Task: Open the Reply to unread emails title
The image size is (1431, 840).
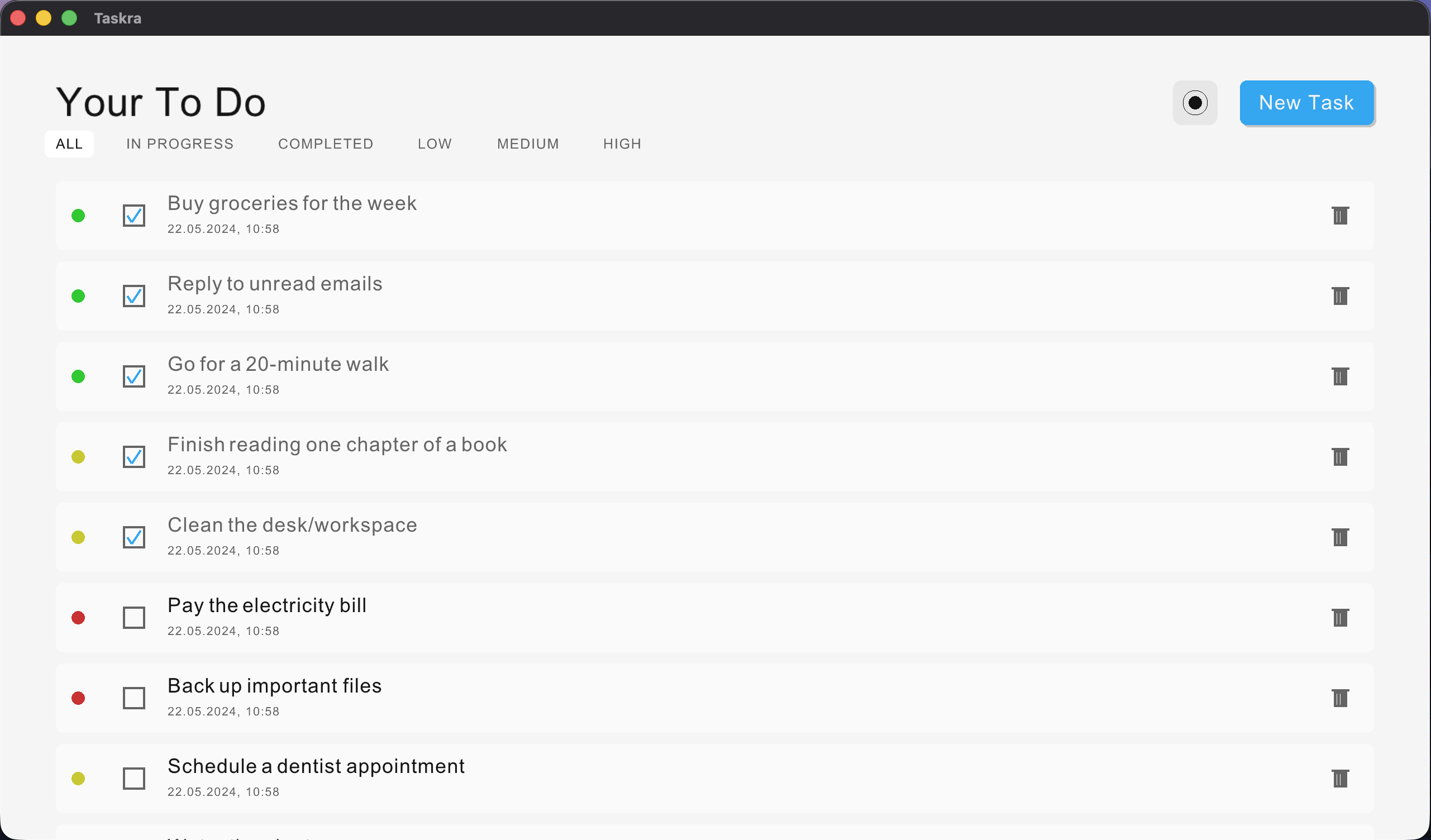Action: pyautogui.click(x=275, y=284)
